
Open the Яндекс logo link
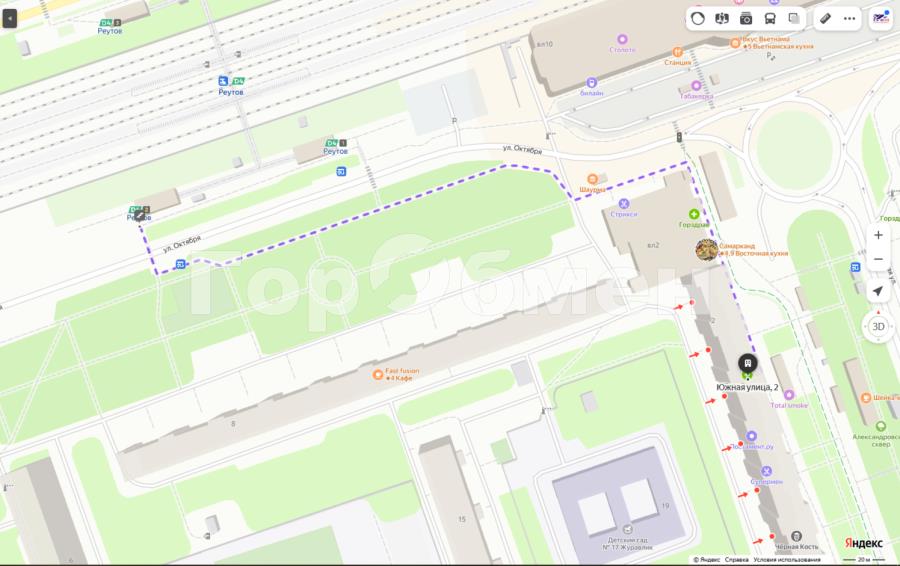click(x=863, y=543)
